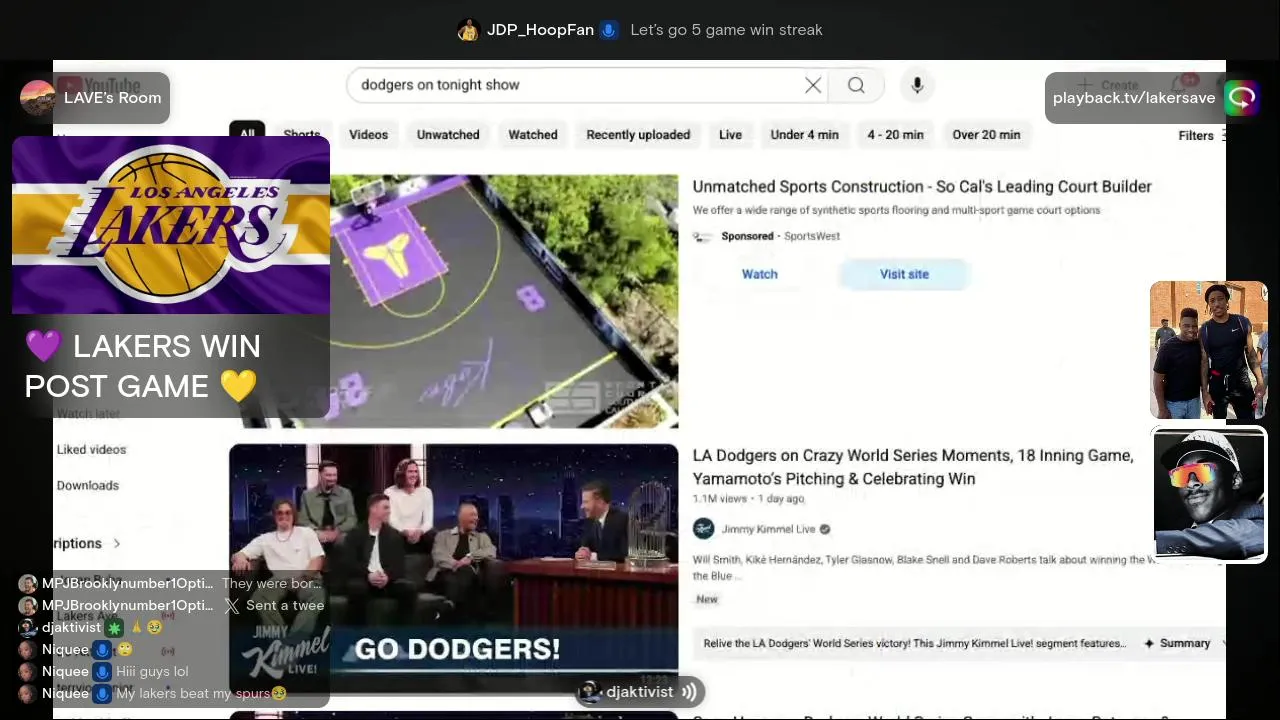The image size is (1280, 720).
Task: Open the LA Dodgers on Crazy World Series video title
Action: (x=913, y=467)
